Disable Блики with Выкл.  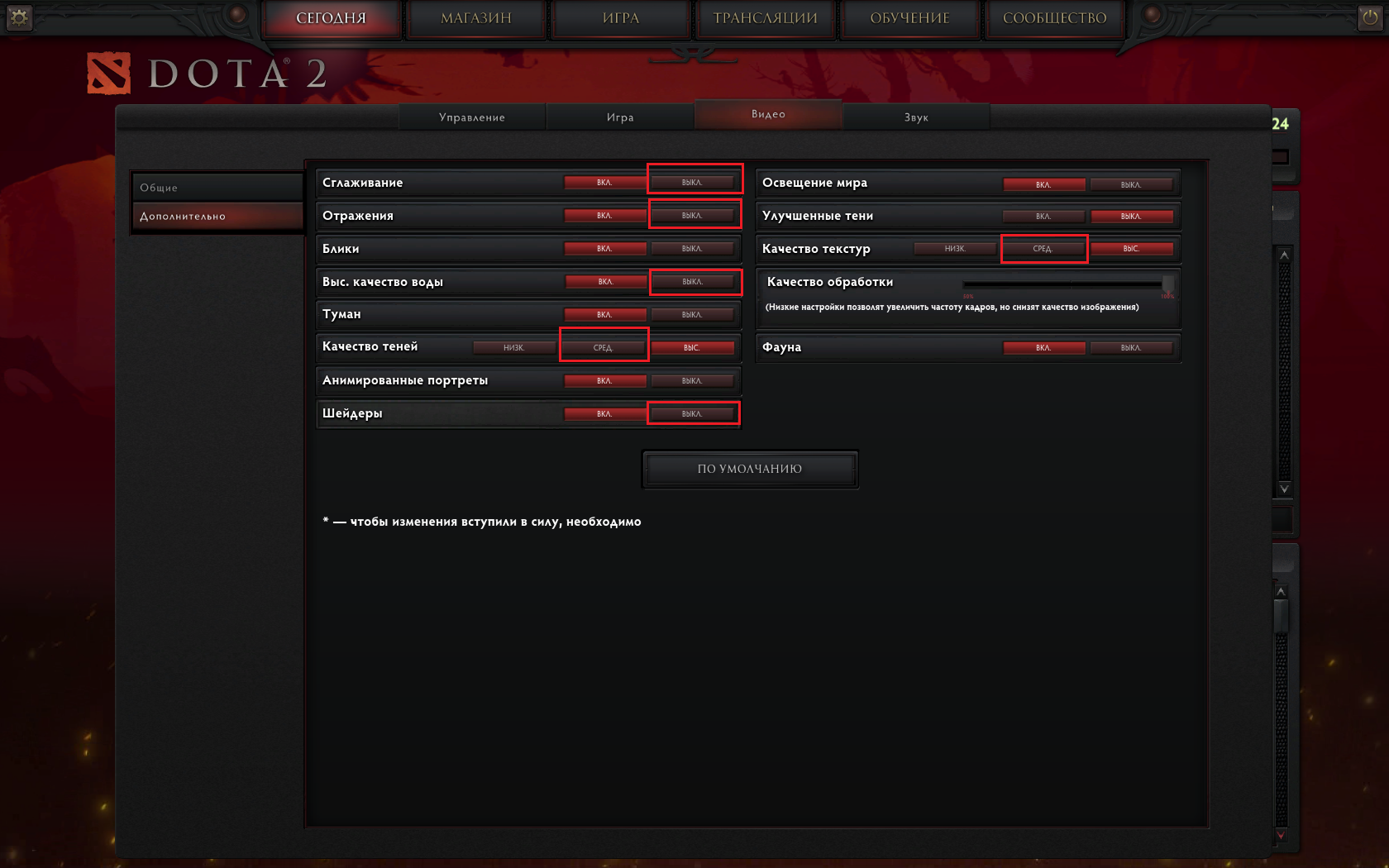692,249
